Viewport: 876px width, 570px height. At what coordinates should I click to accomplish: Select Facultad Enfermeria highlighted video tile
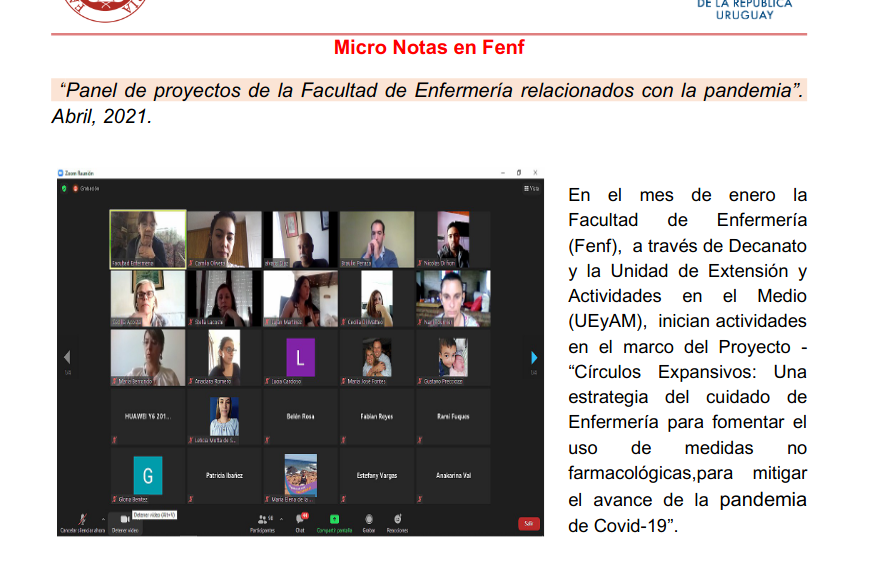[148, 239]
